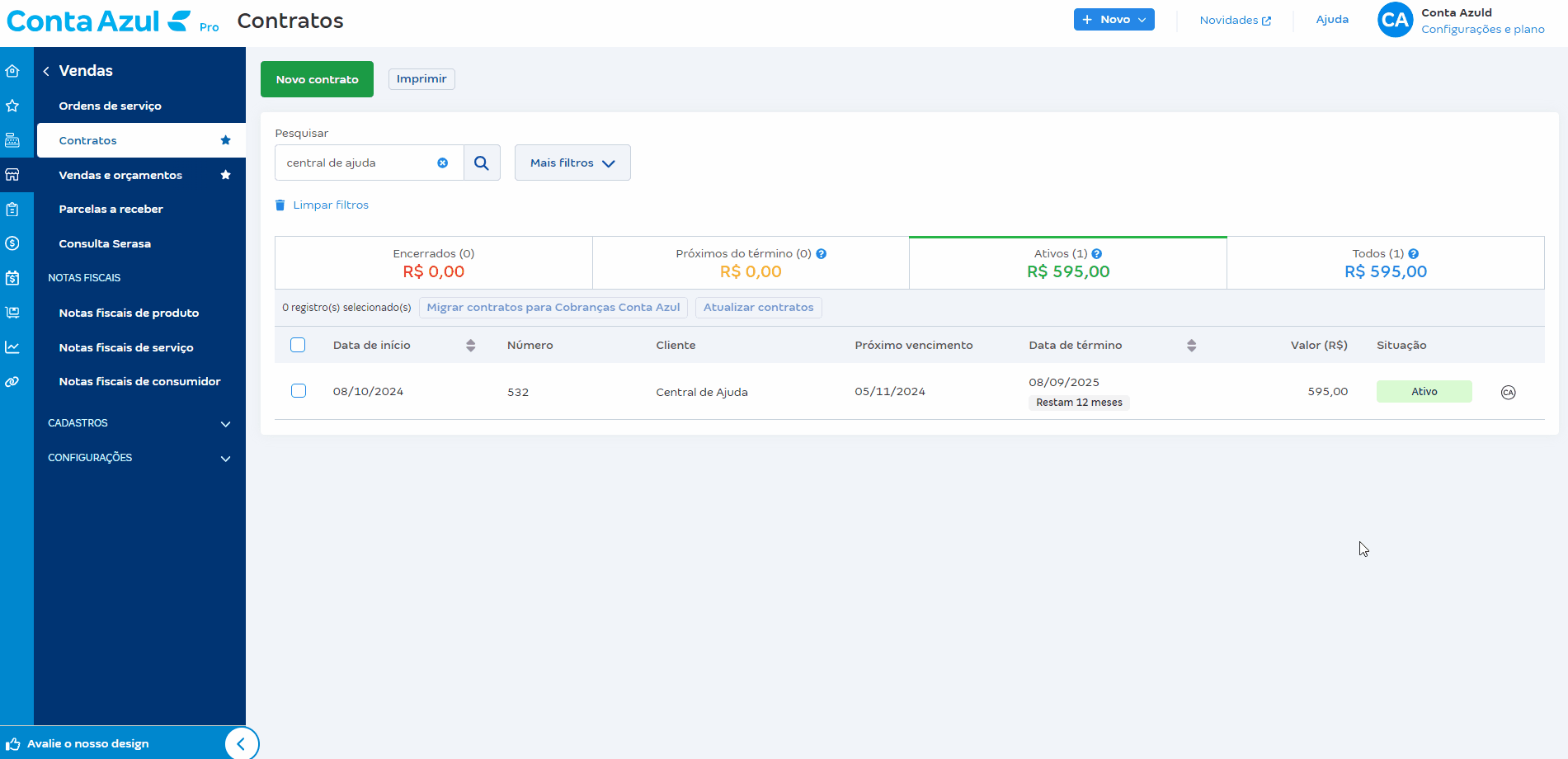1568x759 pixels.
Task: Click the star favorites icon in left rail
Action: [12, 106]
